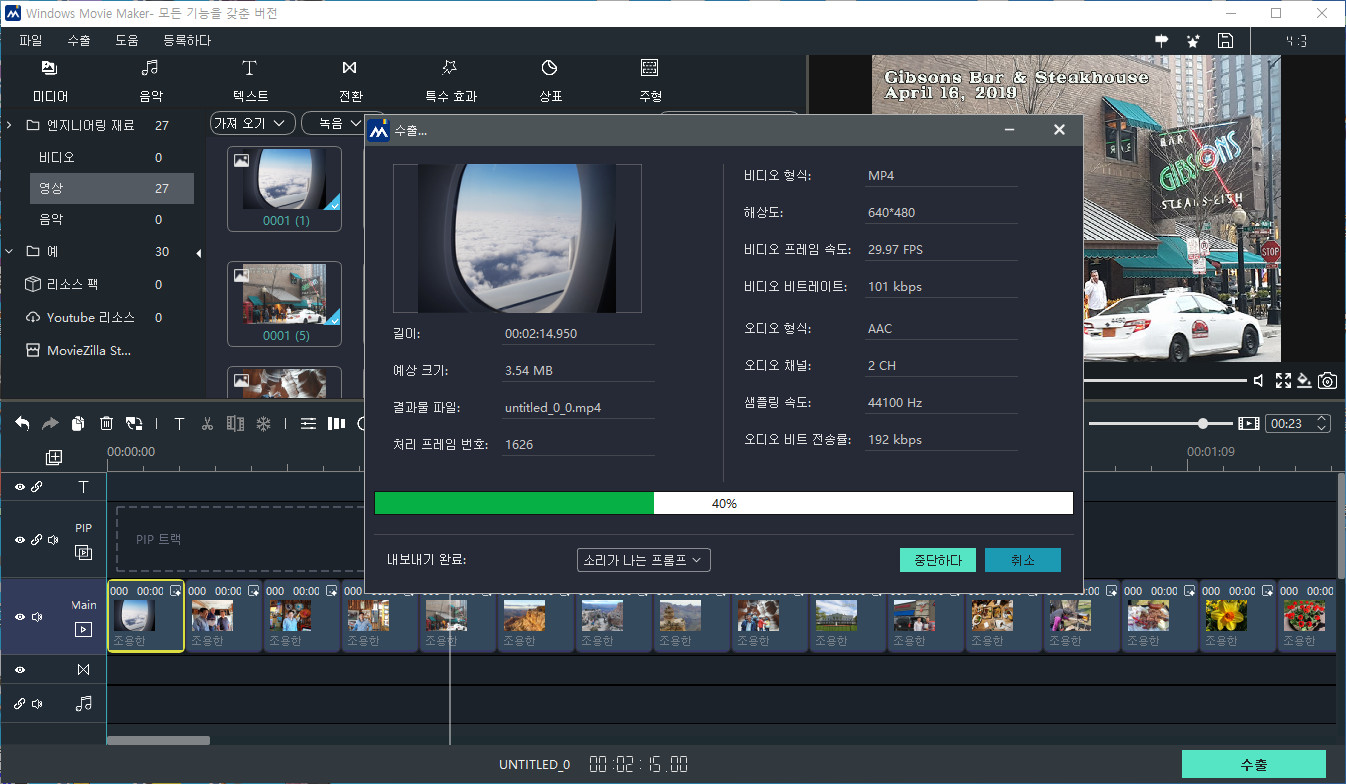Click the 중단하다 pause button
Image resolution: width=1346 pixels, height=784 pixels.
click(x=938, y=560)
